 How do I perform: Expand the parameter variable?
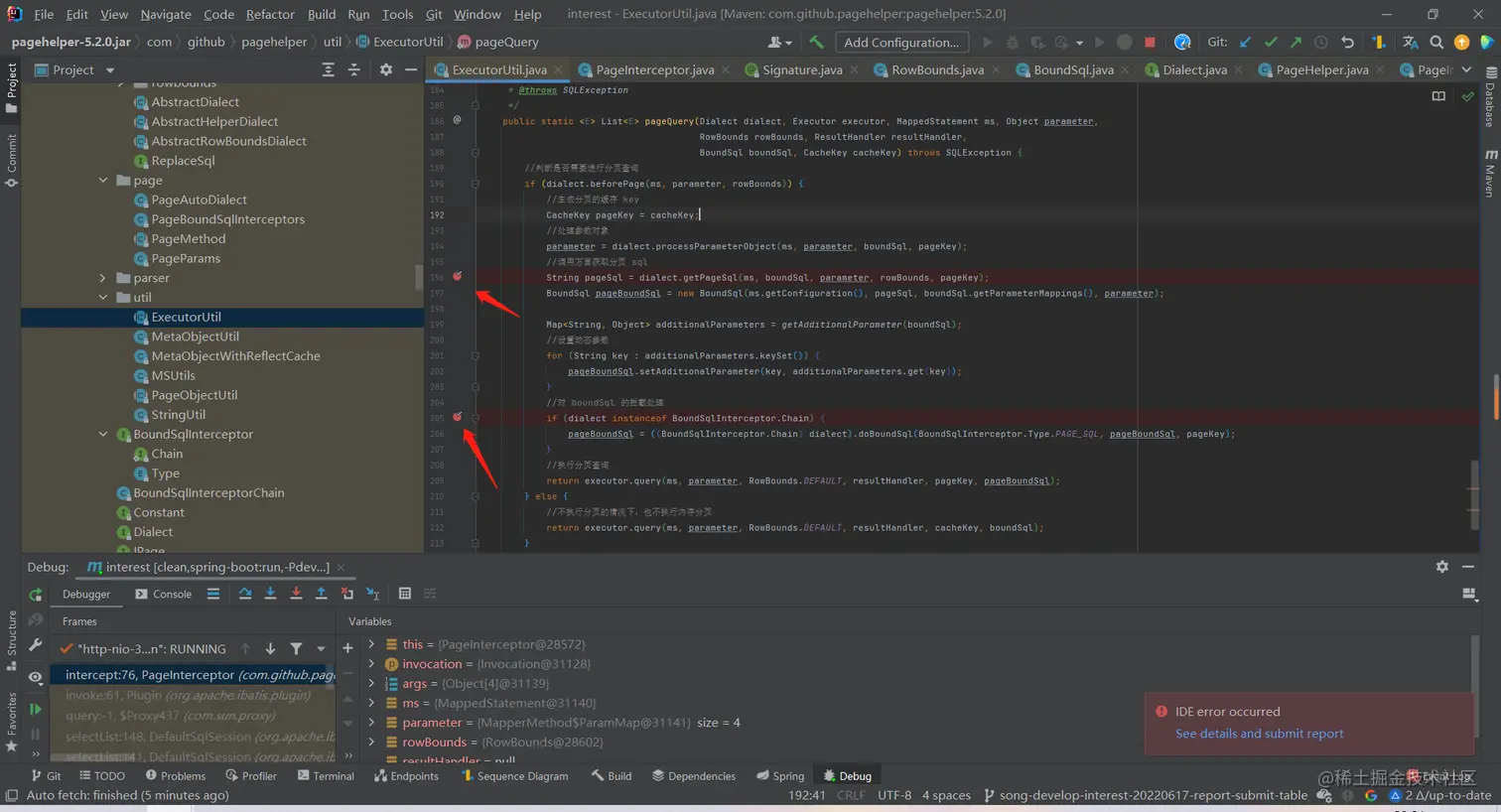pos(372,723)
